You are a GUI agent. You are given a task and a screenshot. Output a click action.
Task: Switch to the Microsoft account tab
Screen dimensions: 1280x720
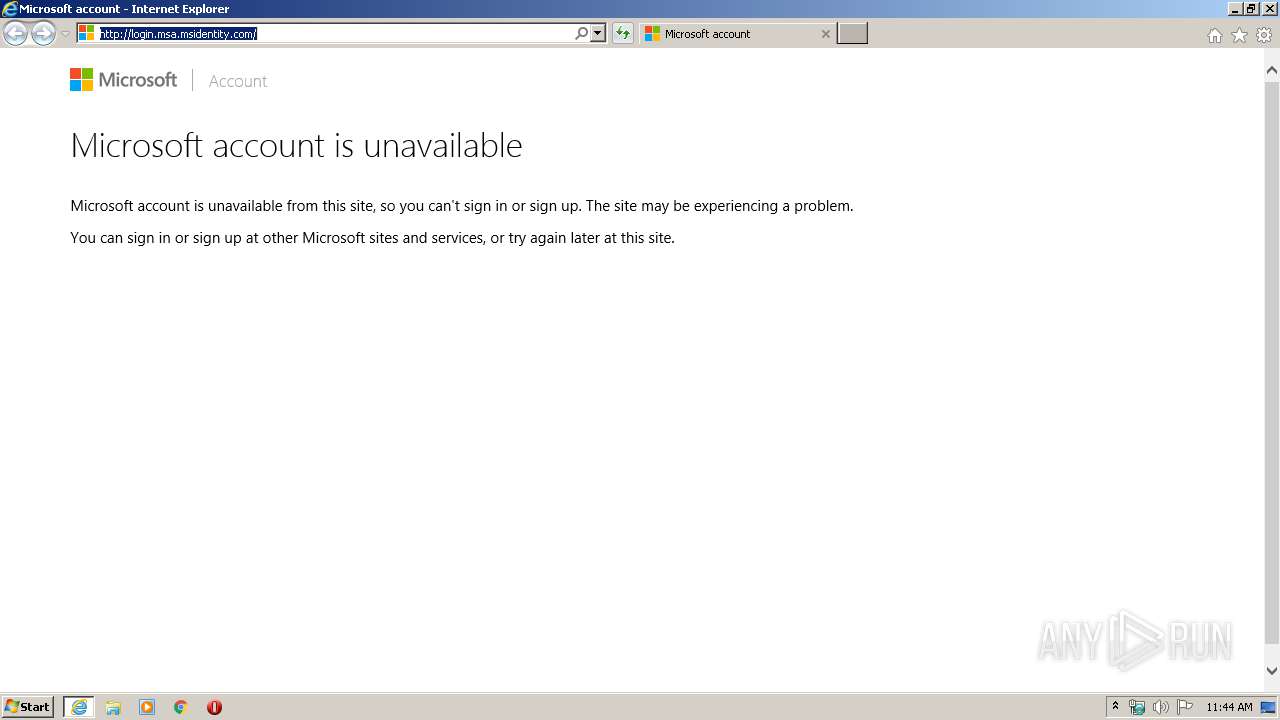point(738,34)
